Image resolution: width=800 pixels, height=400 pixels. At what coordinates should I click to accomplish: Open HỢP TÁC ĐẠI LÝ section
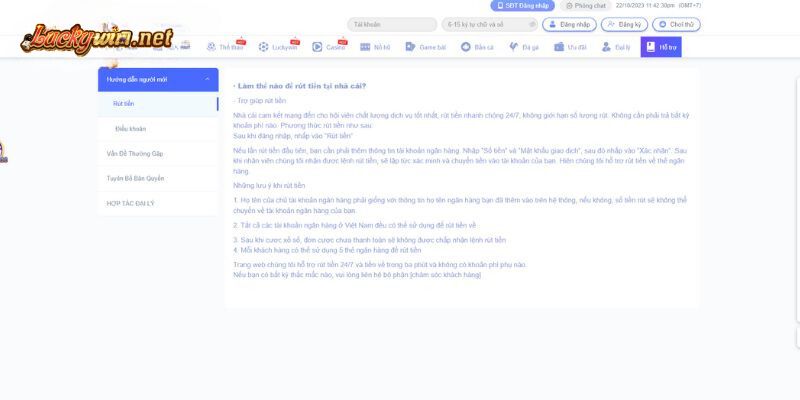tap(158, 204)
